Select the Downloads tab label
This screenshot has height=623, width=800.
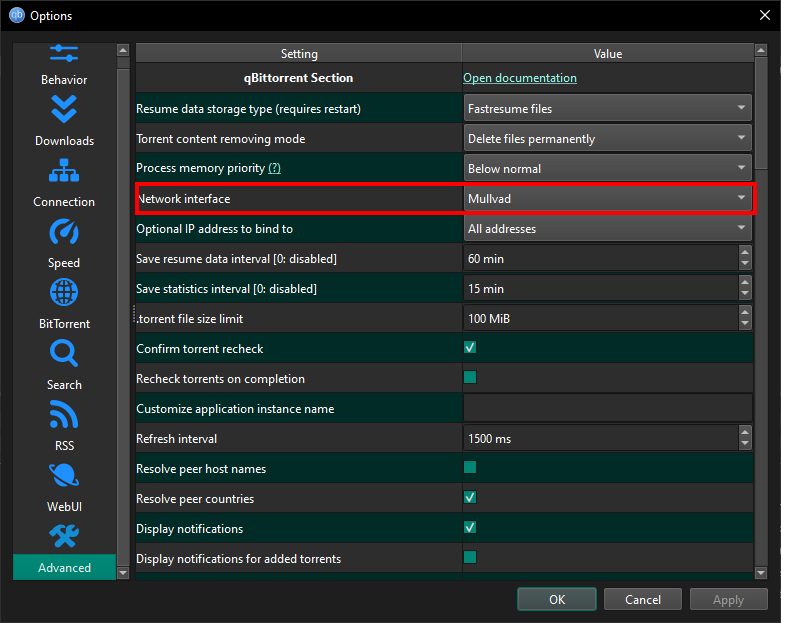tap(64, 141)
